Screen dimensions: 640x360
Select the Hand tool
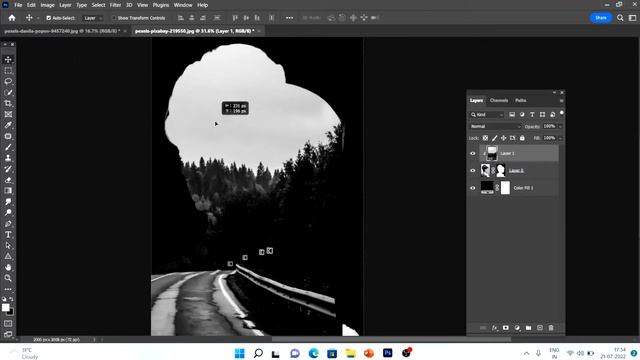(x=8, y=267)
